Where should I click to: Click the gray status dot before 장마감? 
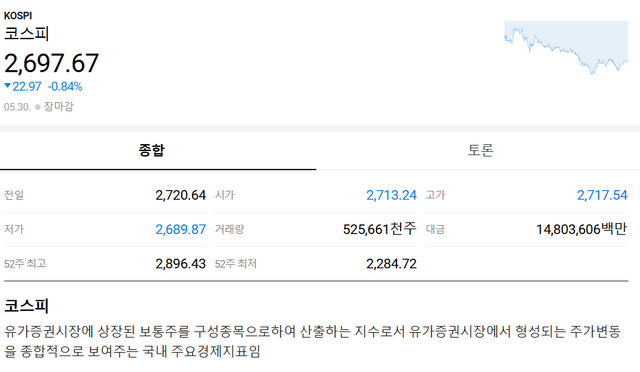pyautogui.click(x=38, y=107)
